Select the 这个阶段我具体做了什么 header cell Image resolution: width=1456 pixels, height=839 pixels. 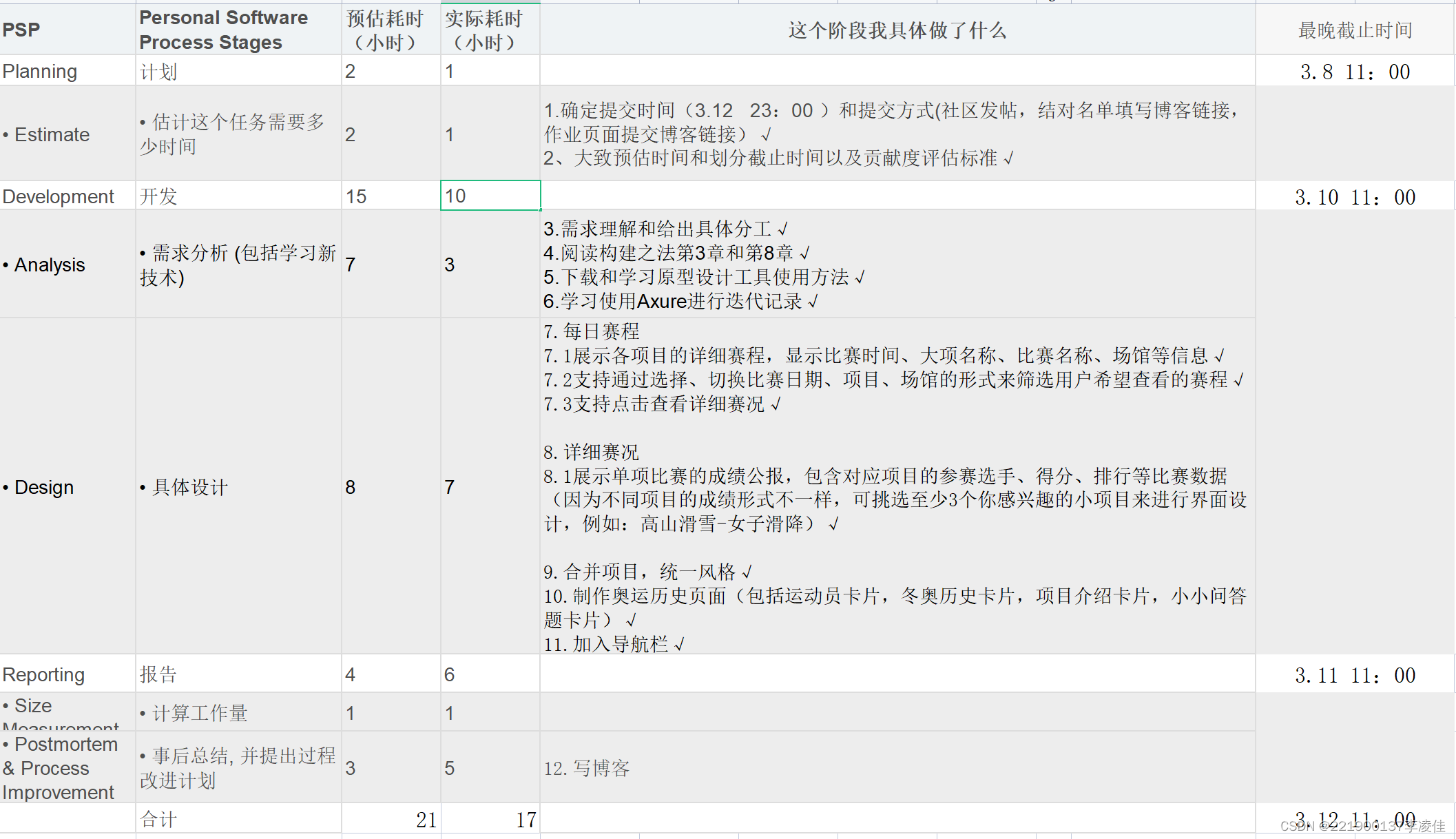pyautogui.click(x=897, y=30)
